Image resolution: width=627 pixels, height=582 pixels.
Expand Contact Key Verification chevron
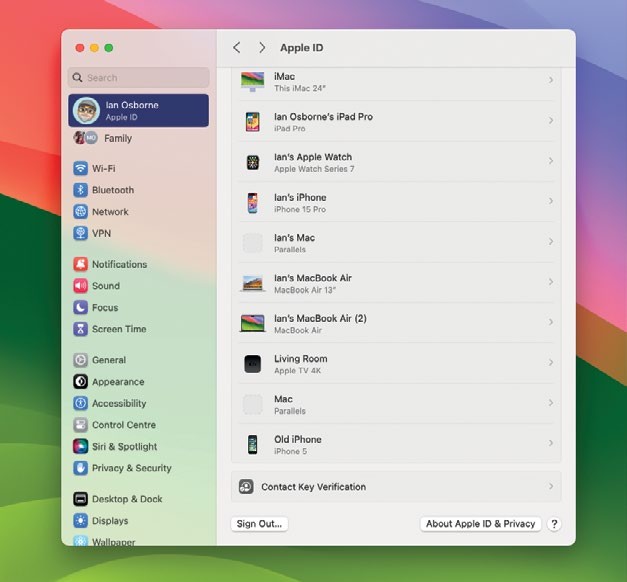551,486
